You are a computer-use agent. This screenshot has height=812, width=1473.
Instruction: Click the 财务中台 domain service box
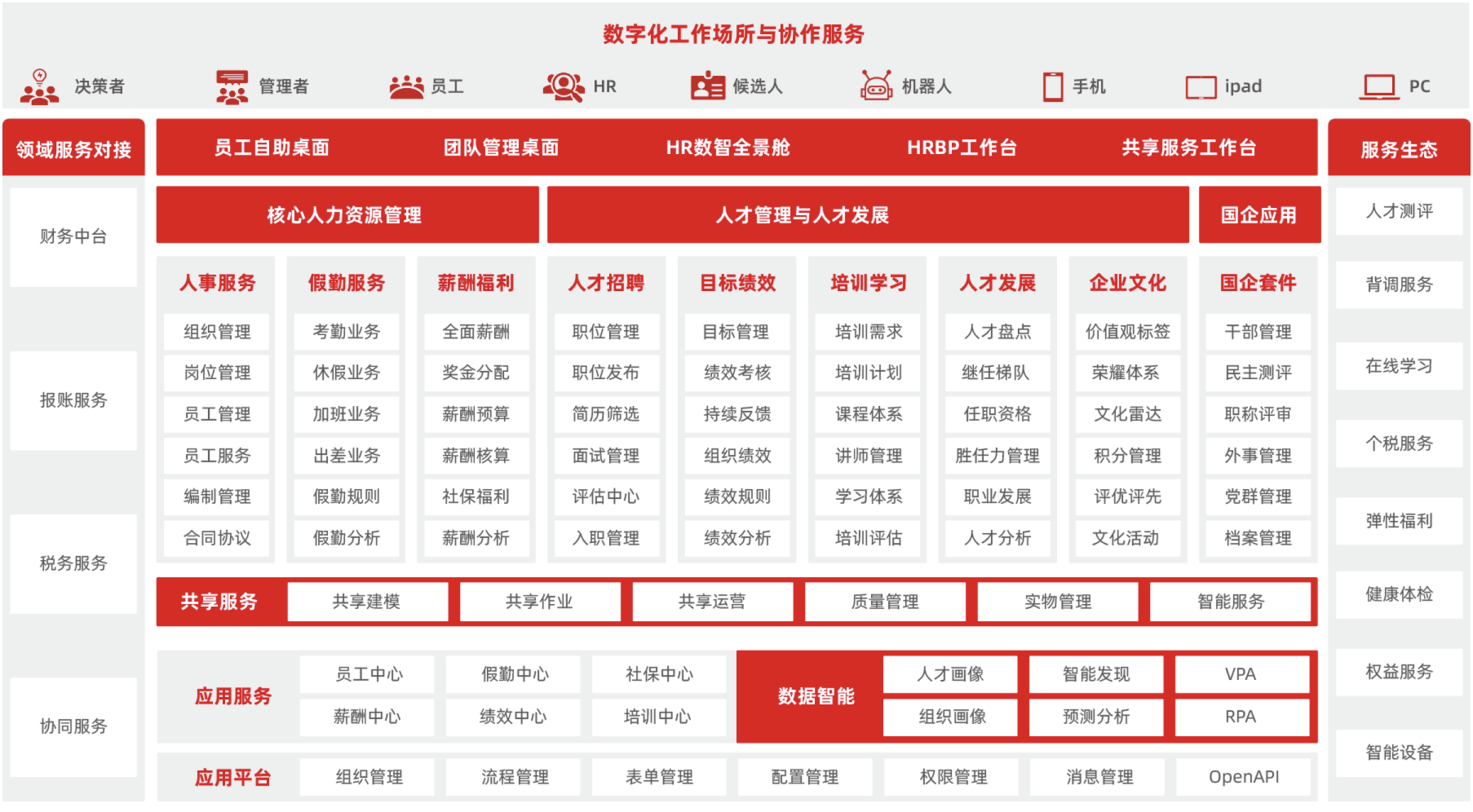coord(73,237)
